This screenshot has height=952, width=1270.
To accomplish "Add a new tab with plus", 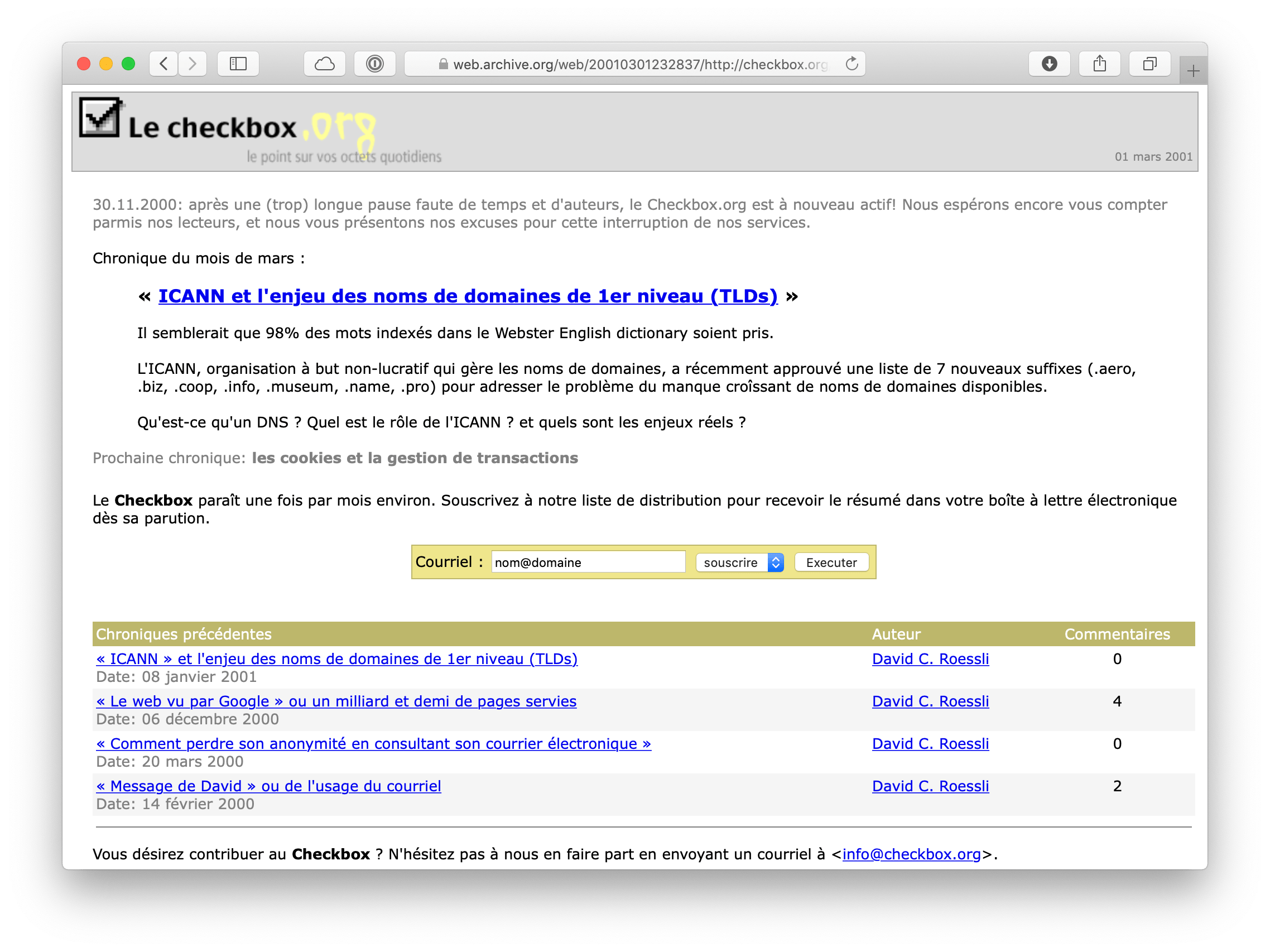I will [1193, 71].
